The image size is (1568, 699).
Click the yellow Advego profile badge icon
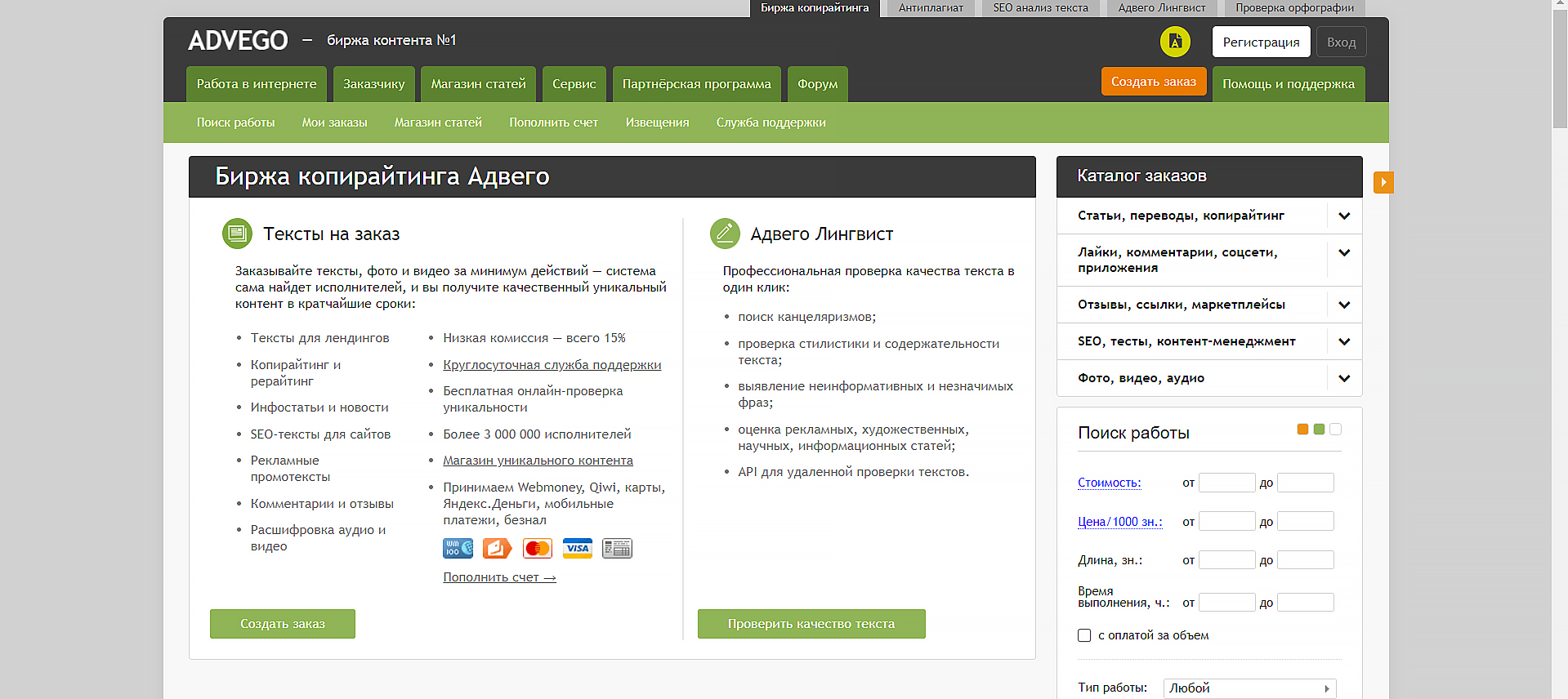point(1175,42)
